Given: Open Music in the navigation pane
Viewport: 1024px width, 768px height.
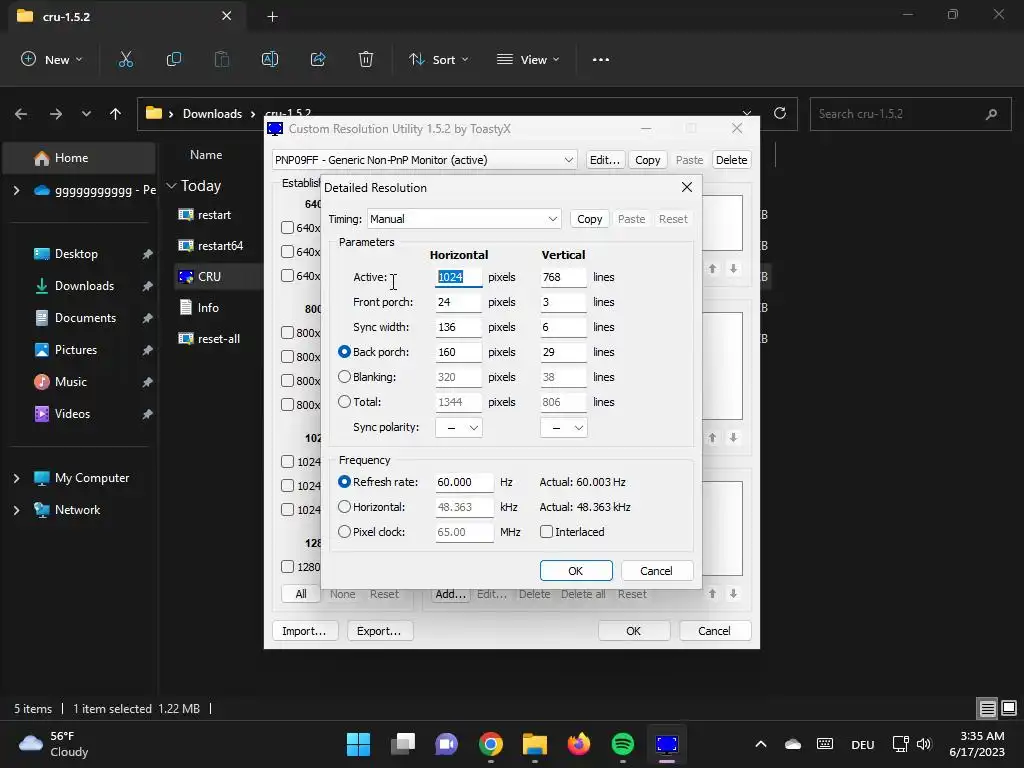Looking at the screenshot, I should (x=71, y=382).
